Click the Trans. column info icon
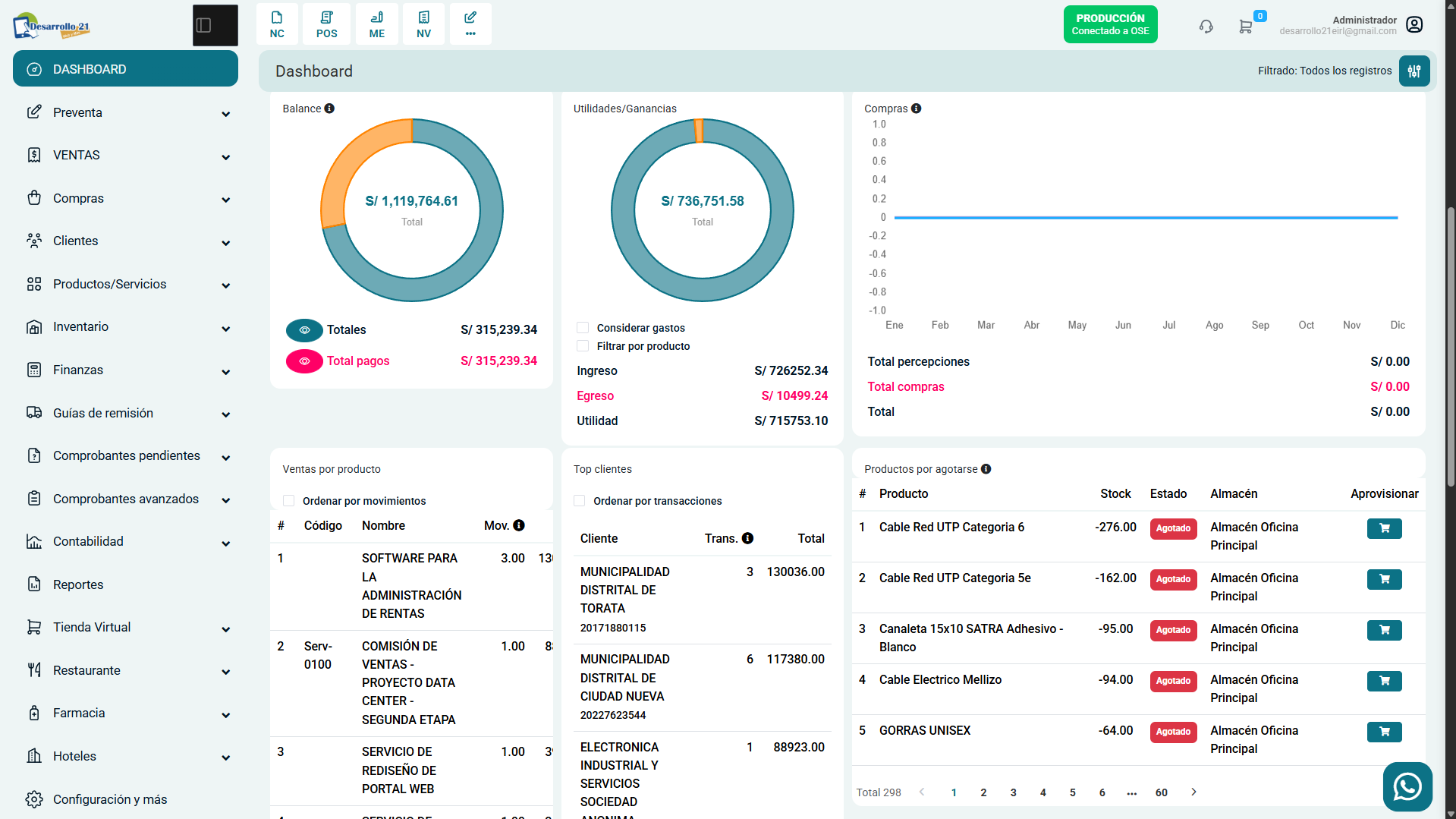This screenshot has height=819, width=1456. (x=747, y=538)
